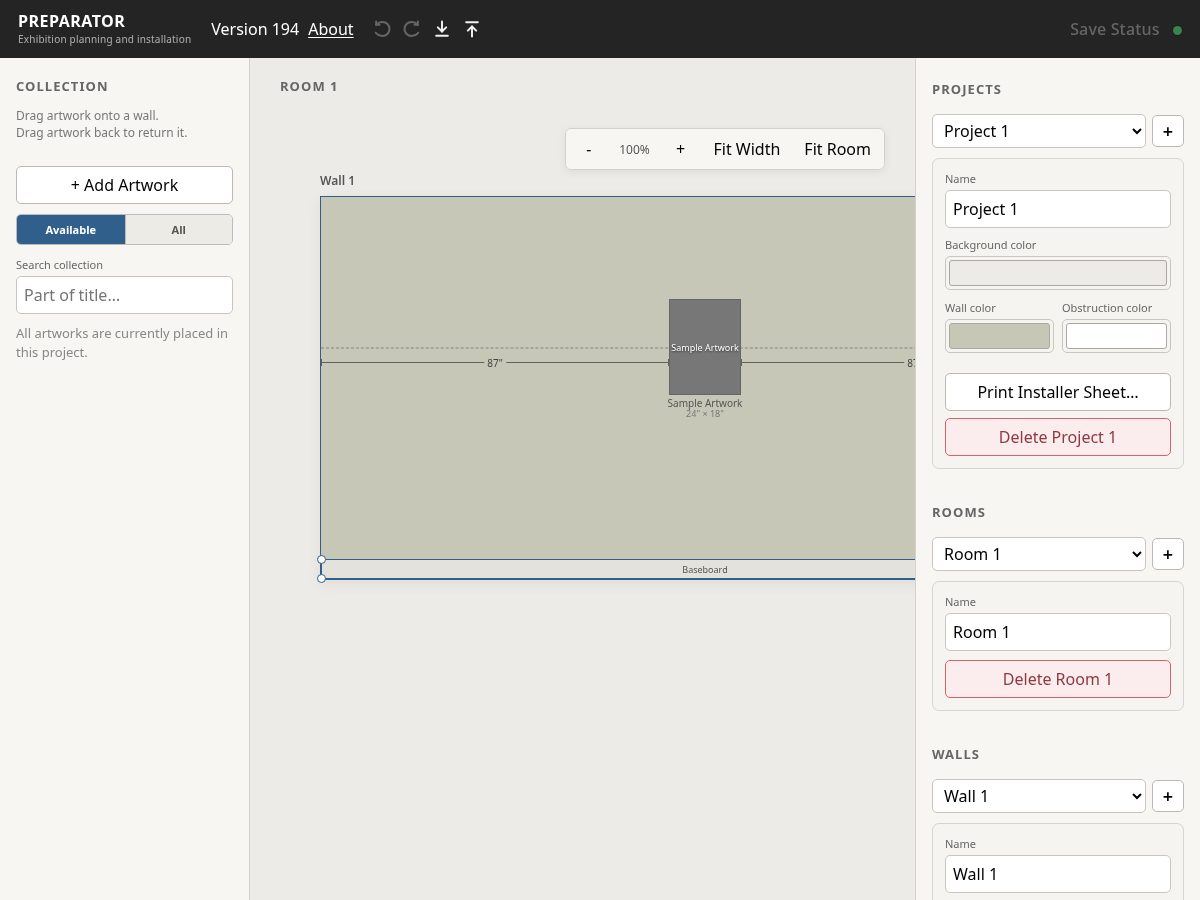This screenshot has height=900, width=1200.
Task: Open the Wall color swatch
Action: pos(999,336)
